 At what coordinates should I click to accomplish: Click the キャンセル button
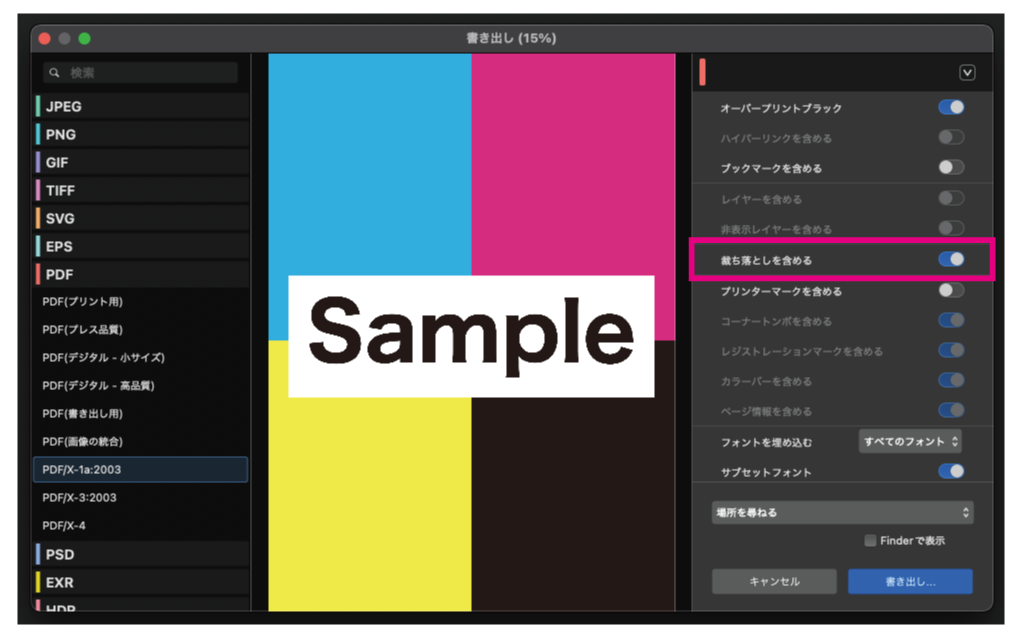773,581
